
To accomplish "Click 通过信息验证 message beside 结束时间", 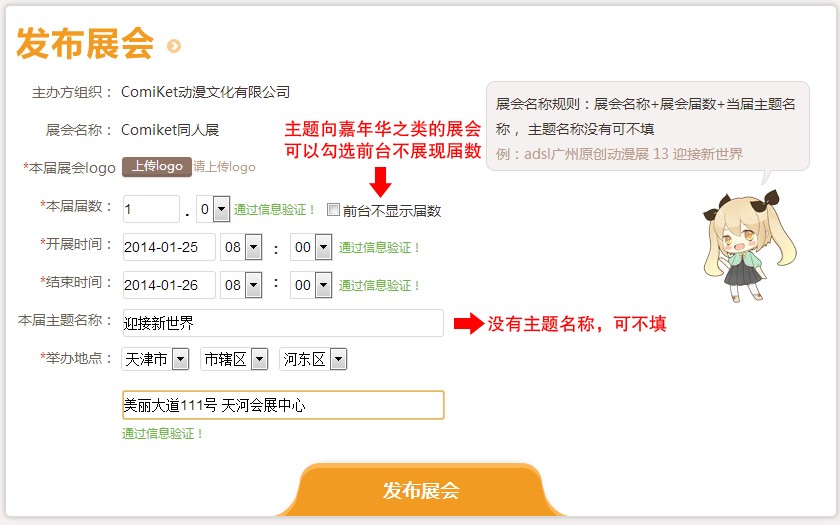I will 379,286.
